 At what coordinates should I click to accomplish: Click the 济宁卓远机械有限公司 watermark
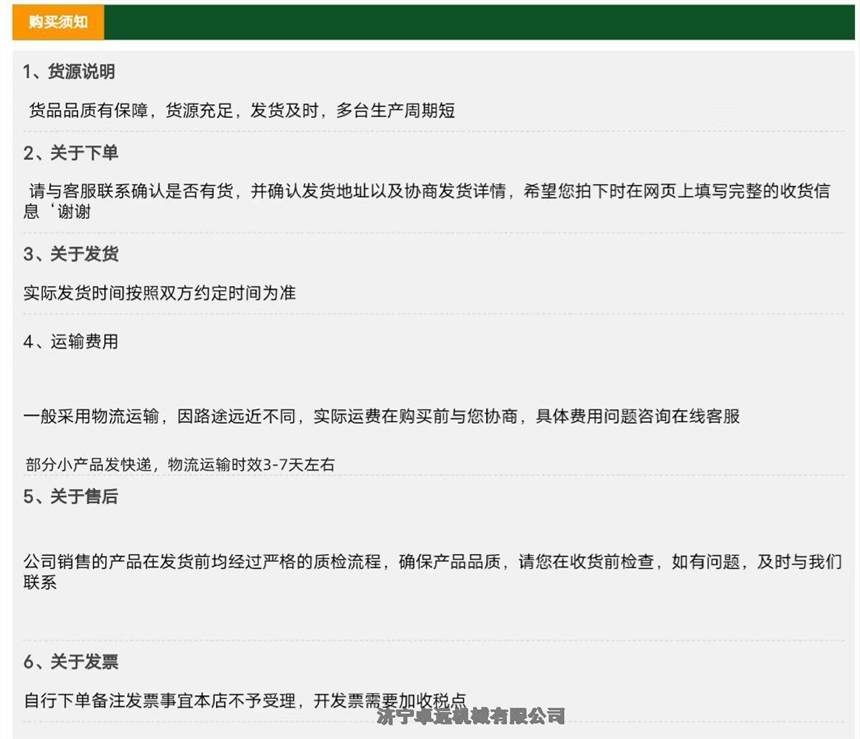[x=471, y=716]
